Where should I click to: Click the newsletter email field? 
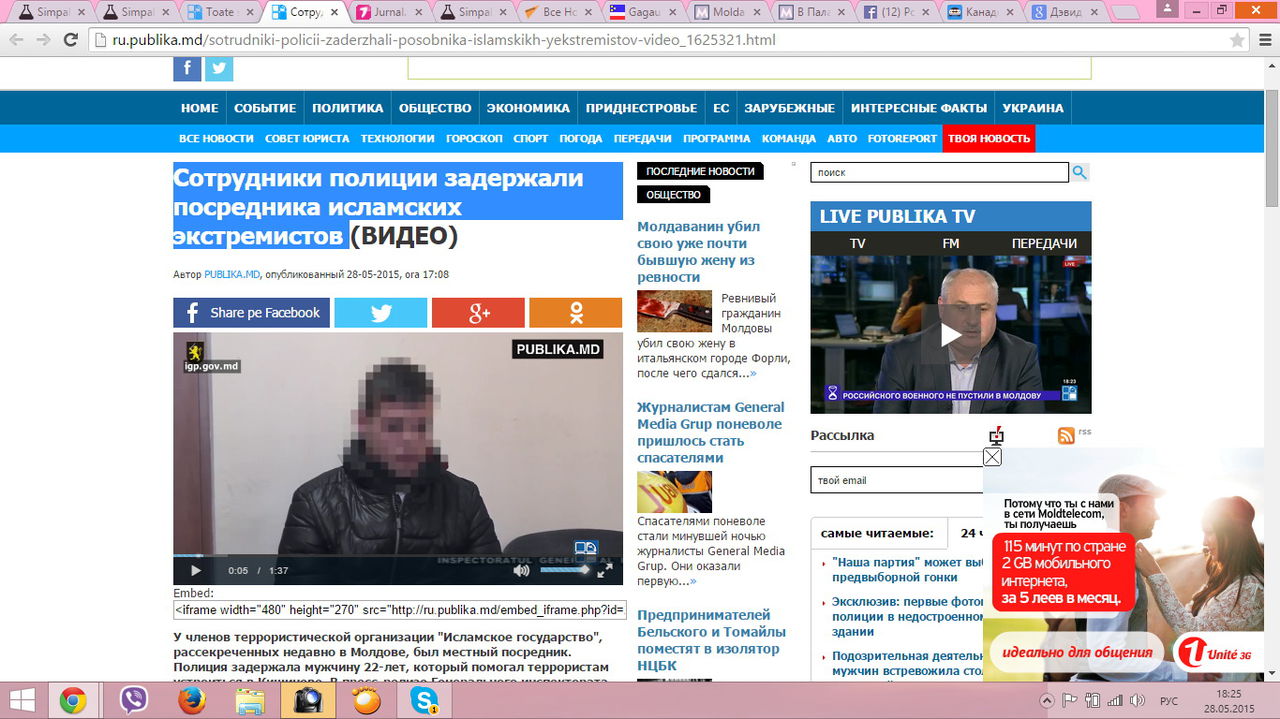pyautogui.click(x=897, y=480)
